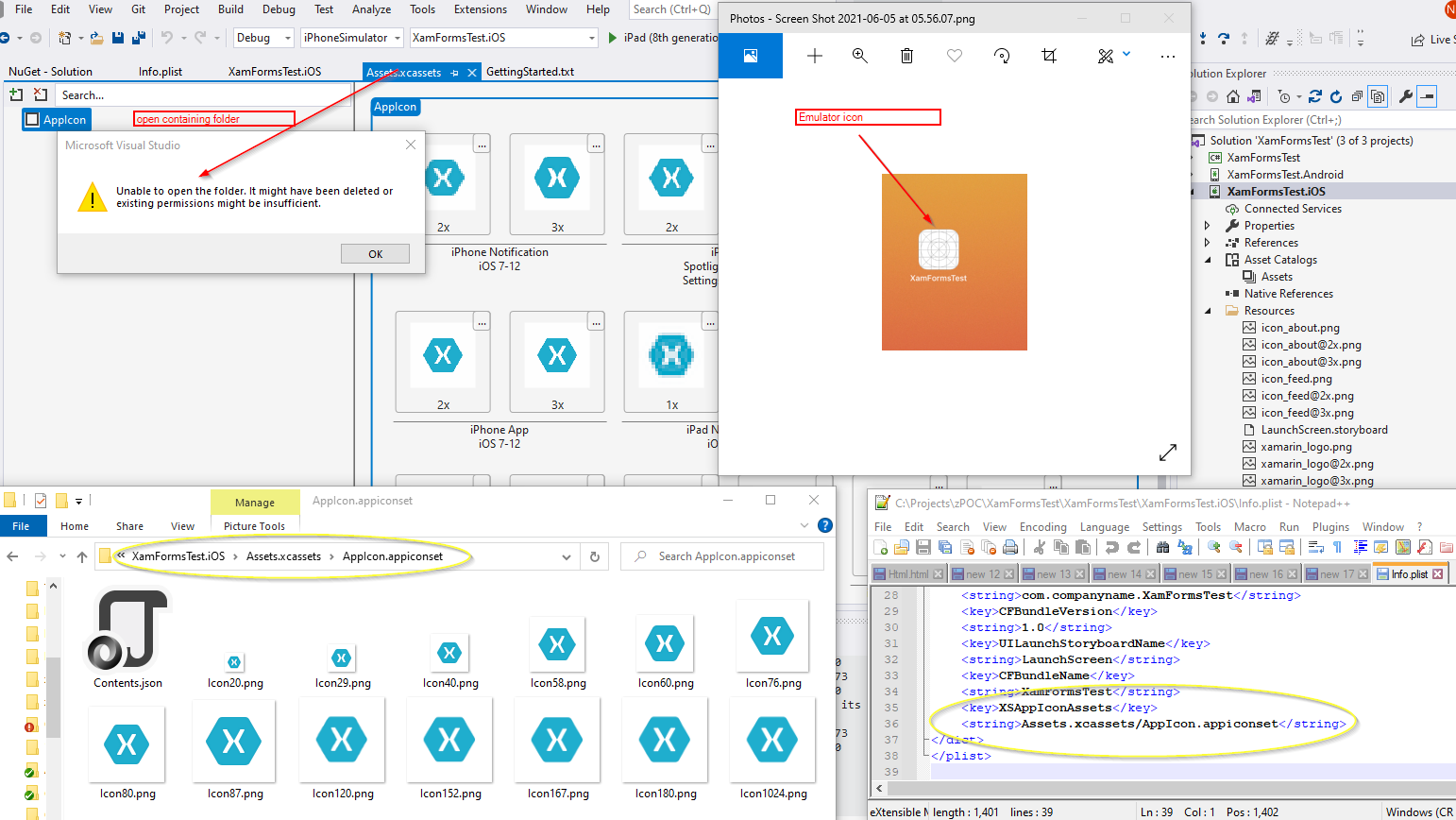Viewport: 1456px width, 820px height.
Task: Collapse Asset Catalogs node
Action: click(x=1208, y=260)
